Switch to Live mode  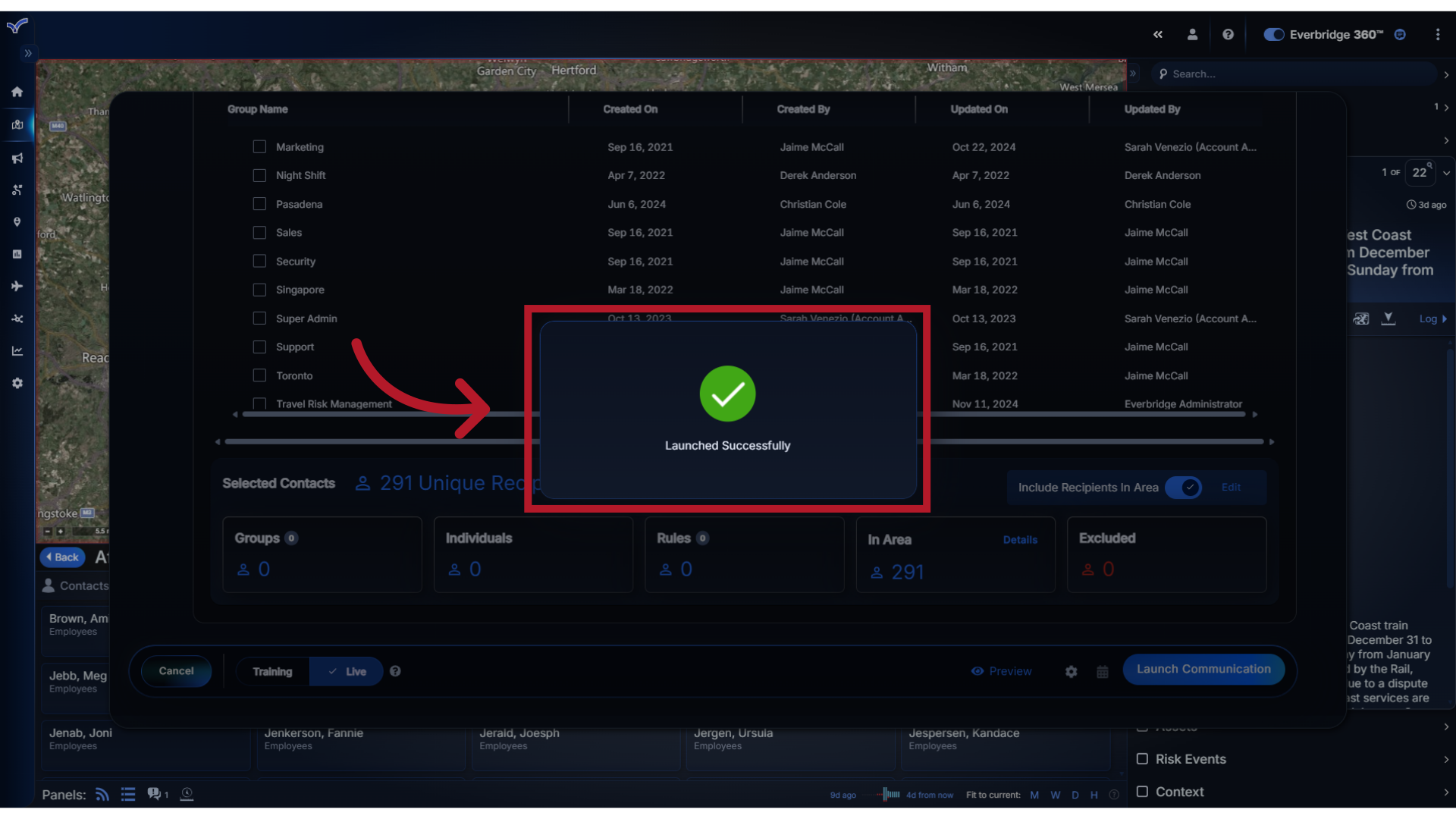pos(347,671)
